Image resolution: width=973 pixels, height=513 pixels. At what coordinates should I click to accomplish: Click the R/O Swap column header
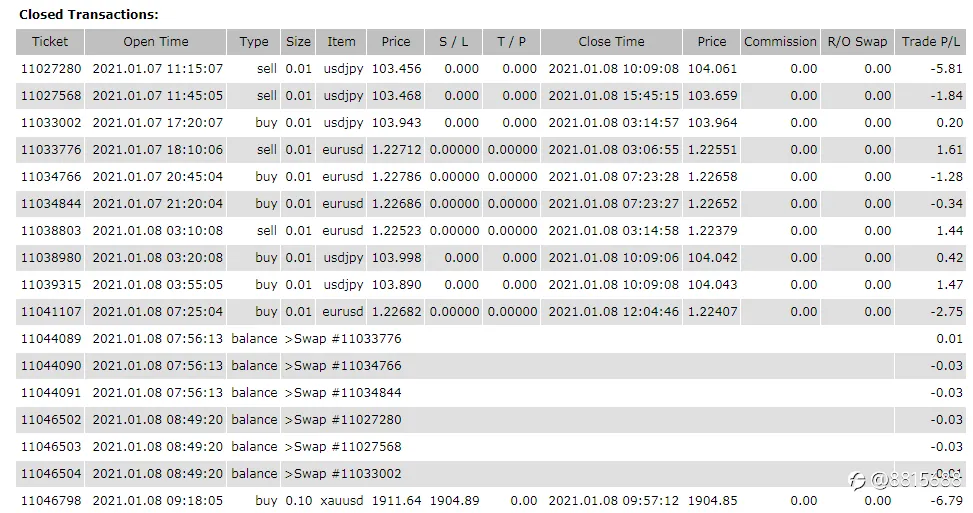857,42
